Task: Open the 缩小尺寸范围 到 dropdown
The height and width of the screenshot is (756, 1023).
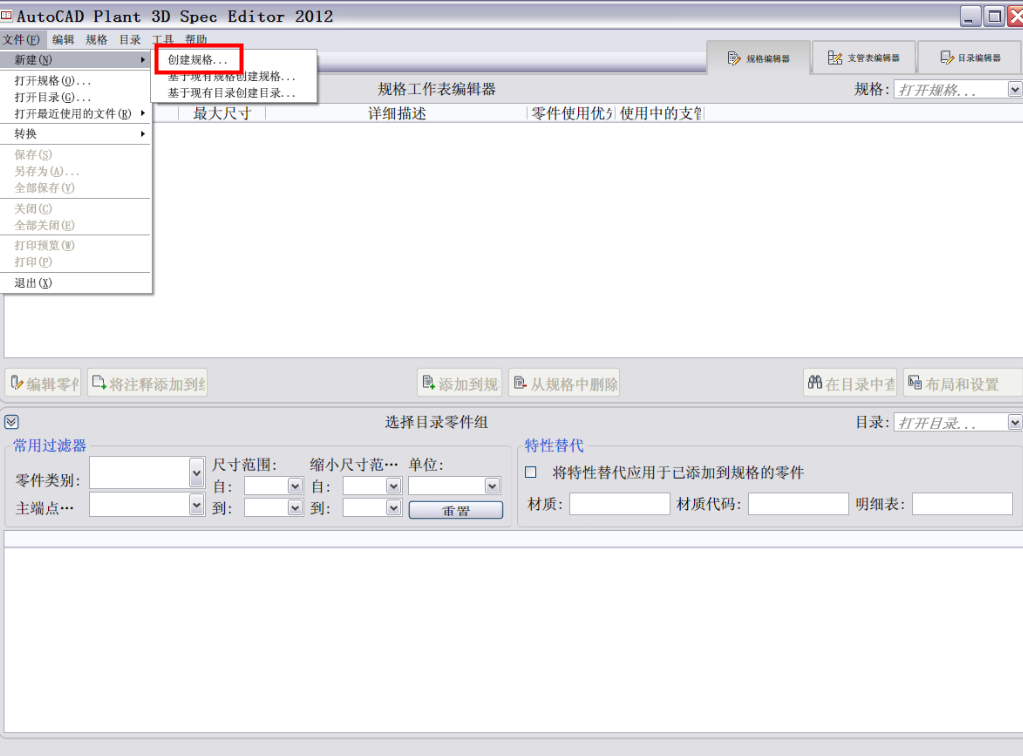Action: [x=393, y=507]
